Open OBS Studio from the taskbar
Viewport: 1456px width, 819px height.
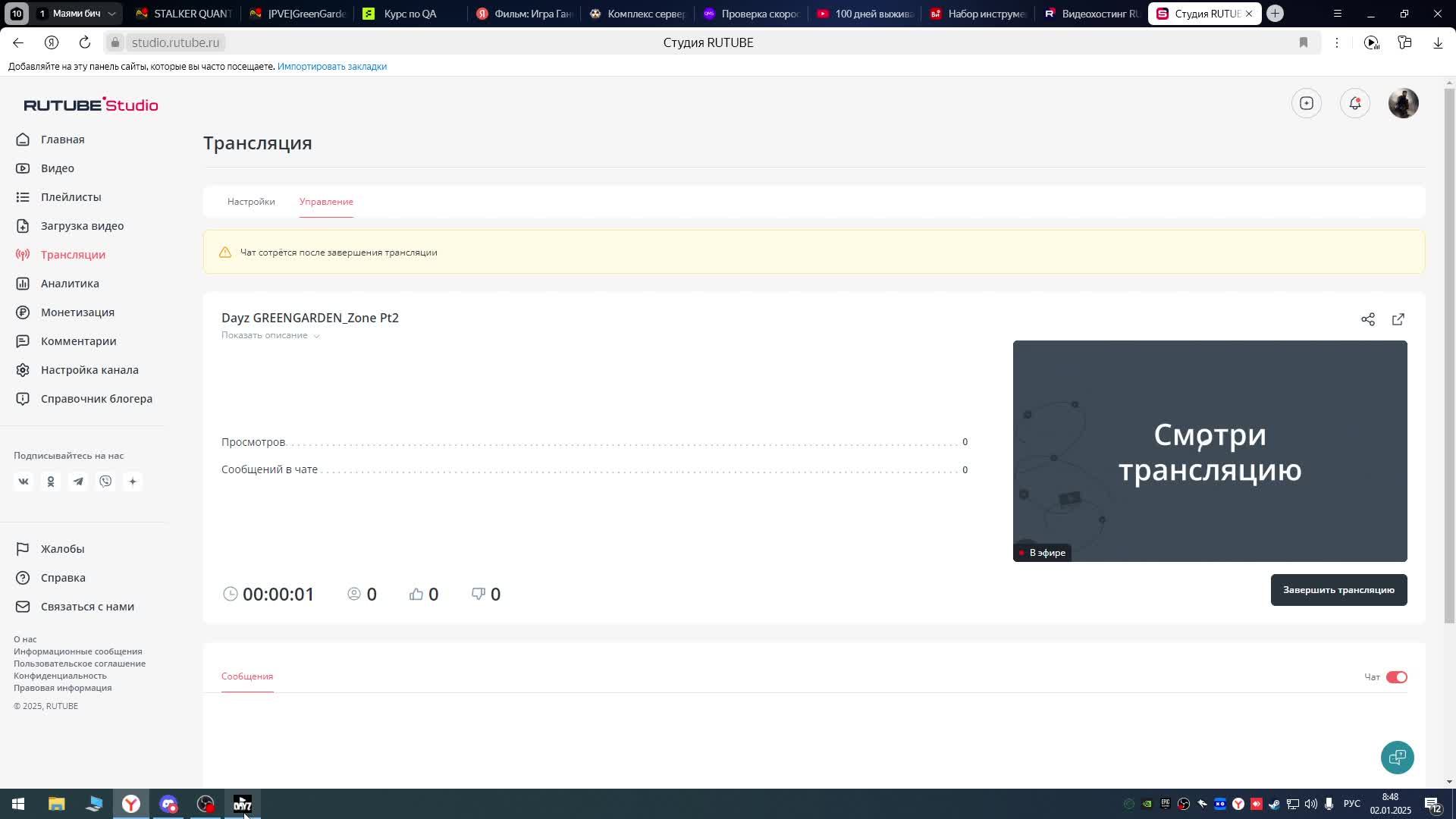click(206, 804)
